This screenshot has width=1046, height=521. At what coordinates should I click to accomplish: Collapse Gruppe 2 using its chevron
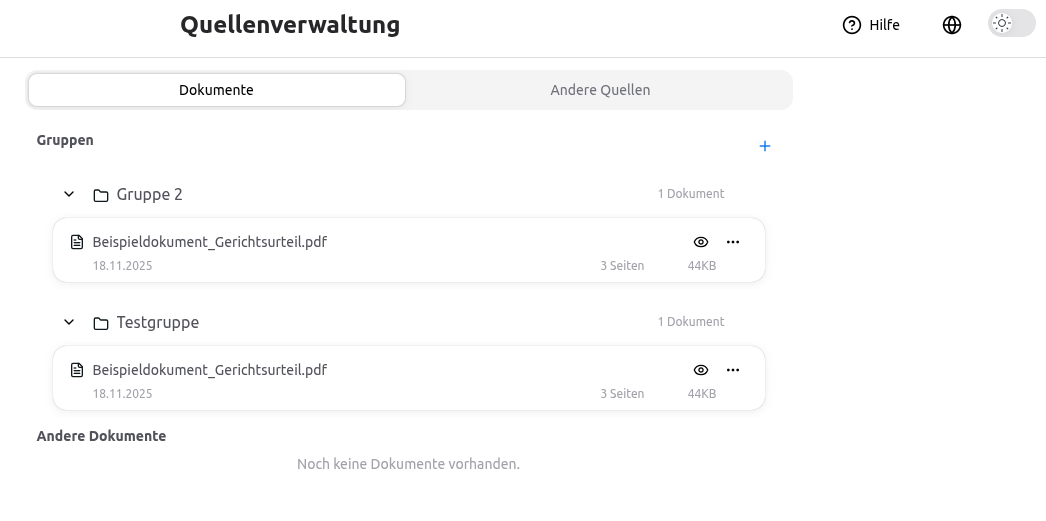pos(69,194)
